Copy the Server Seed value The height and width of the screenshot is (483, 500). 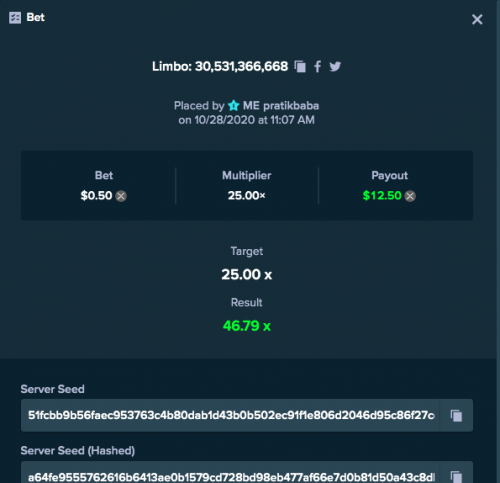pyautogui.click(x=456, y=415)
